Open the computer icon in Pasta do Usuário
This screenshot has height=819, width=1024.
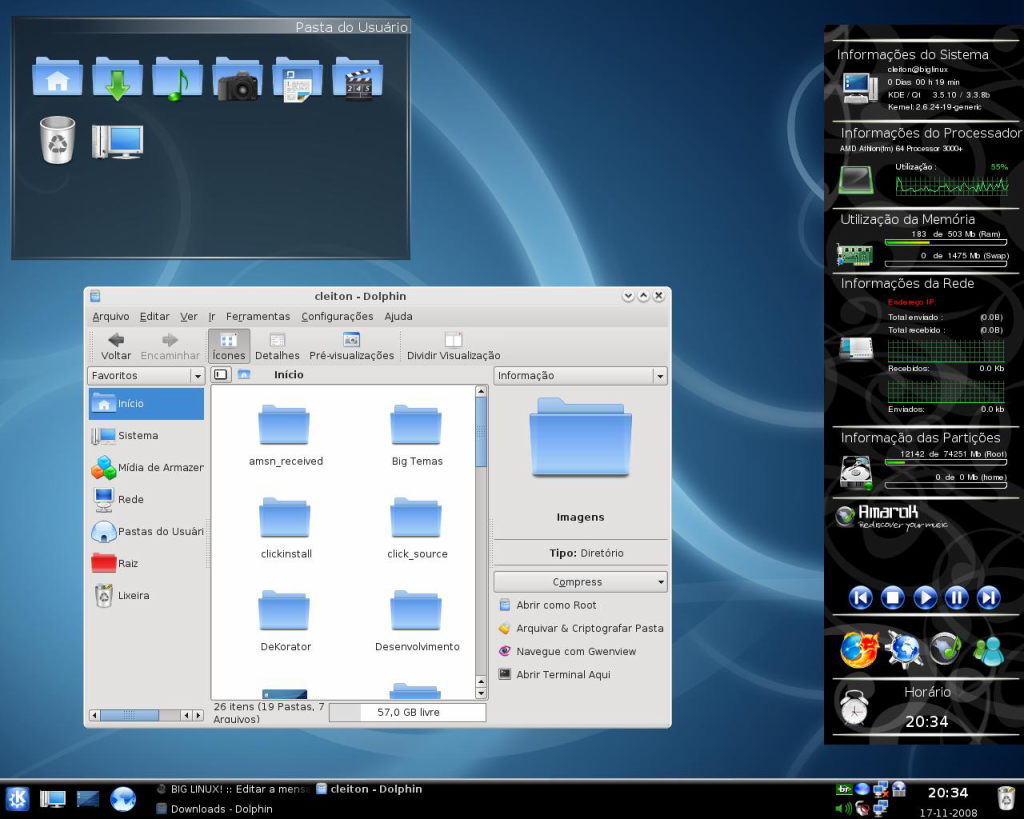point(118,141)
